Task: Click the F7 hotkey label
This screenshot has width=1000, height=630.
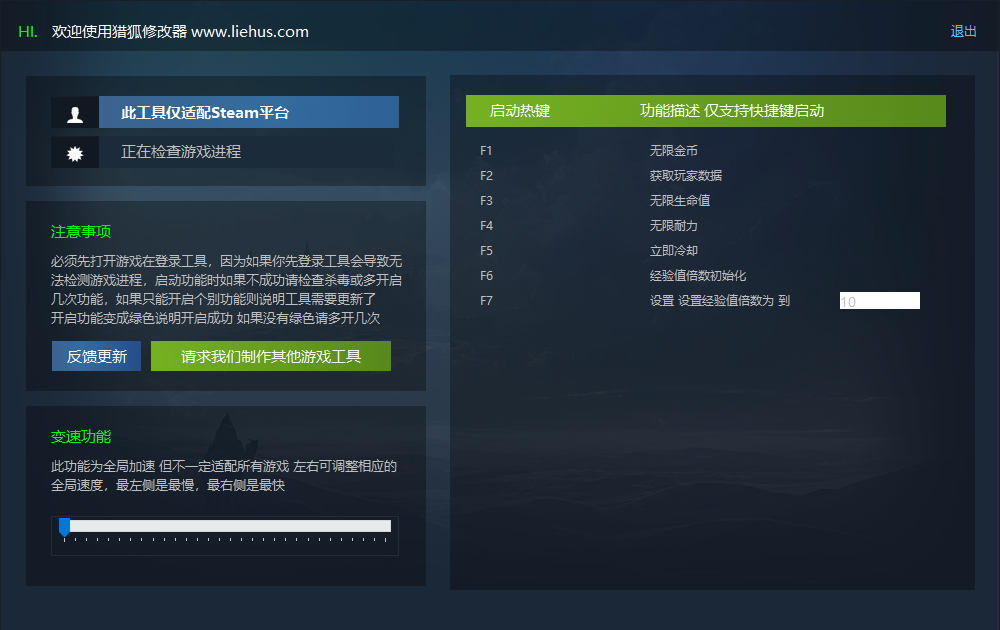Action: pyautogui.click(x=486, y=300)
